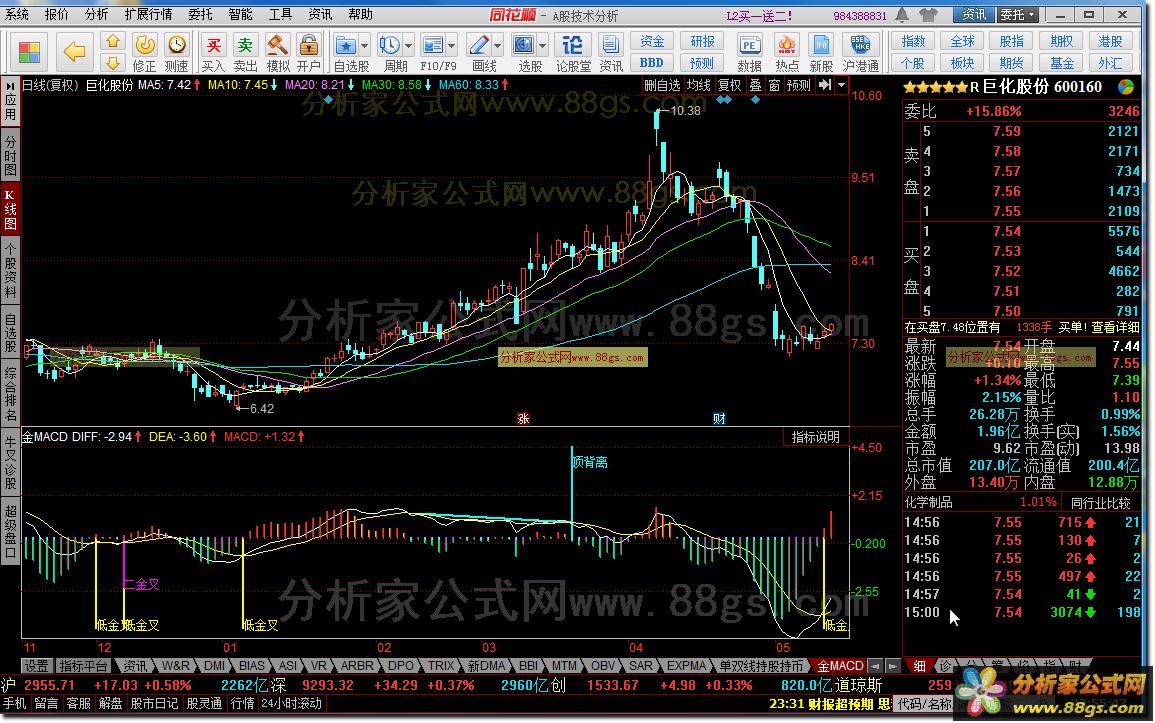Switch to the W&R indicator tab
The width and height of the screenshot is (1155, 723).
[x=175, y=666]
